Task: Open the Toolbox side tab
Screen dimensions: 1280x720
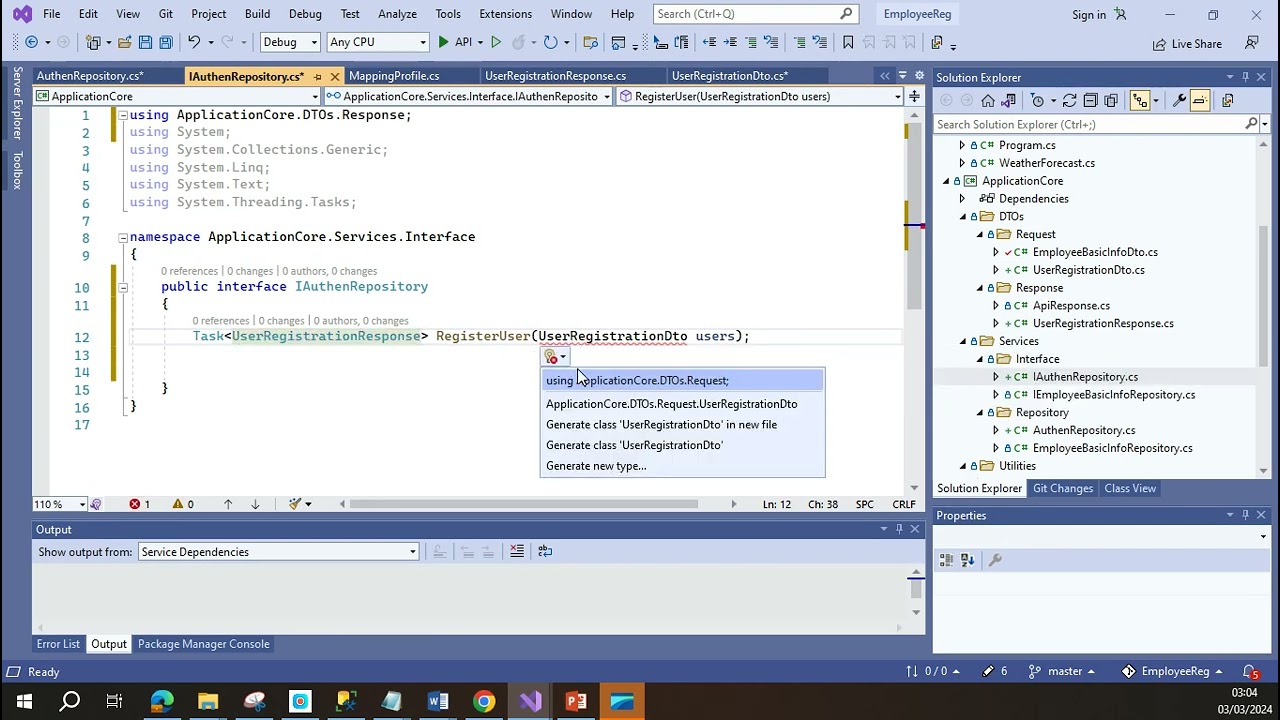Action: click(16, 172)
